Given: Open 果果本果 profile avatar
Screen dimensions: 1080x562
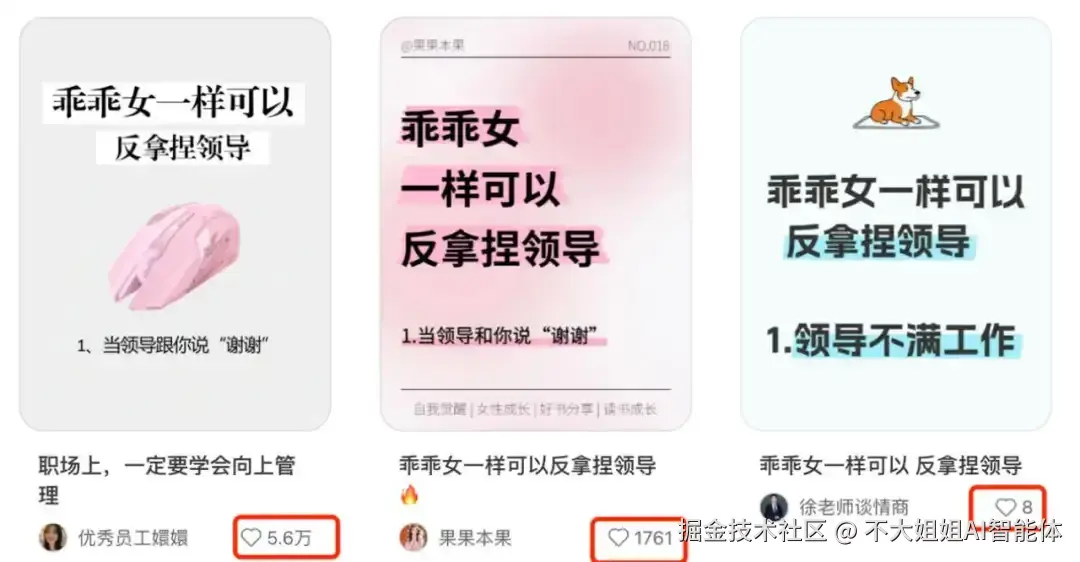Looking at the screenshot, I should point(413,537).
